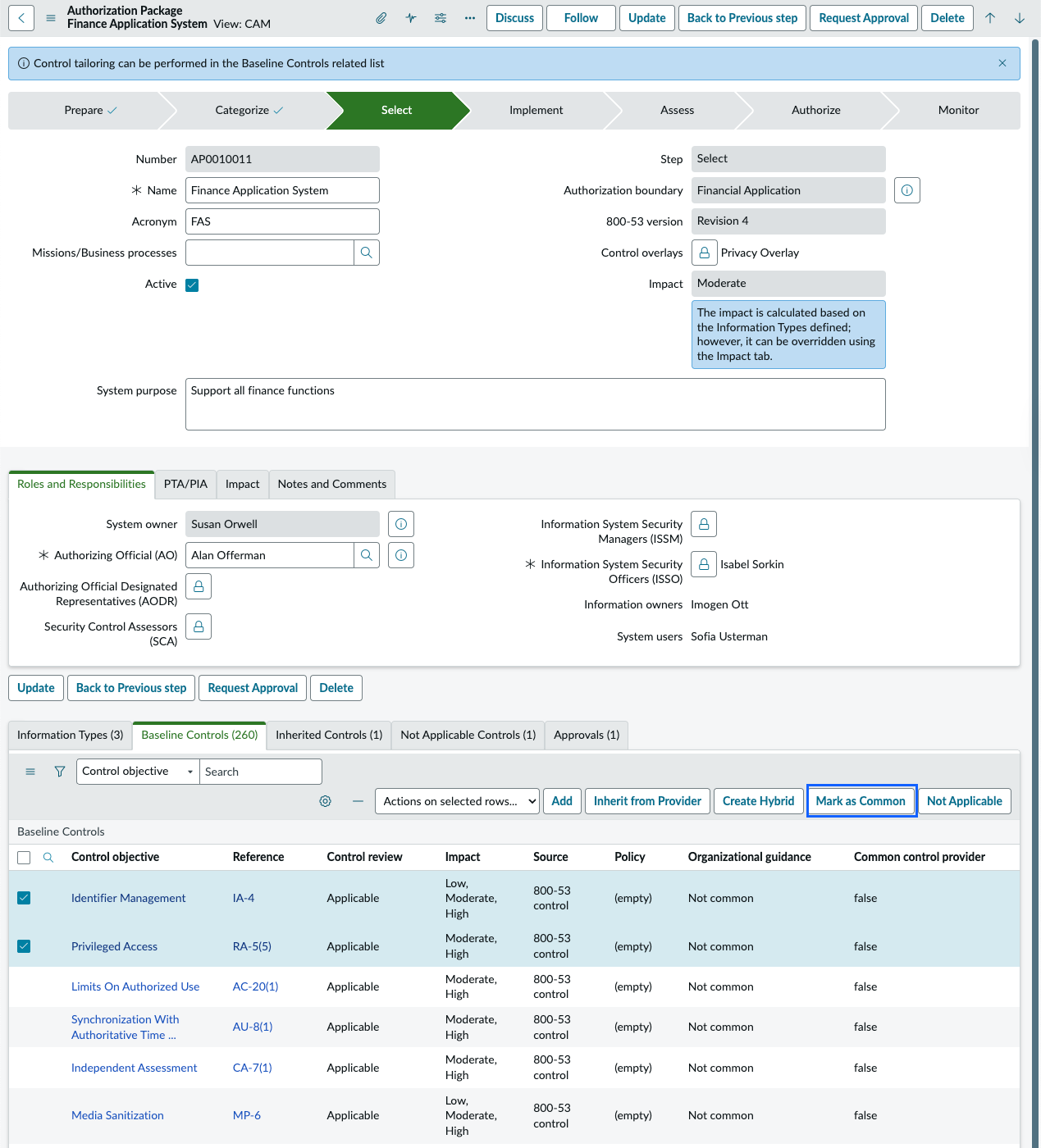Open list personalize gear icon
This screenshot has height=1148, width=1041.
326,801
